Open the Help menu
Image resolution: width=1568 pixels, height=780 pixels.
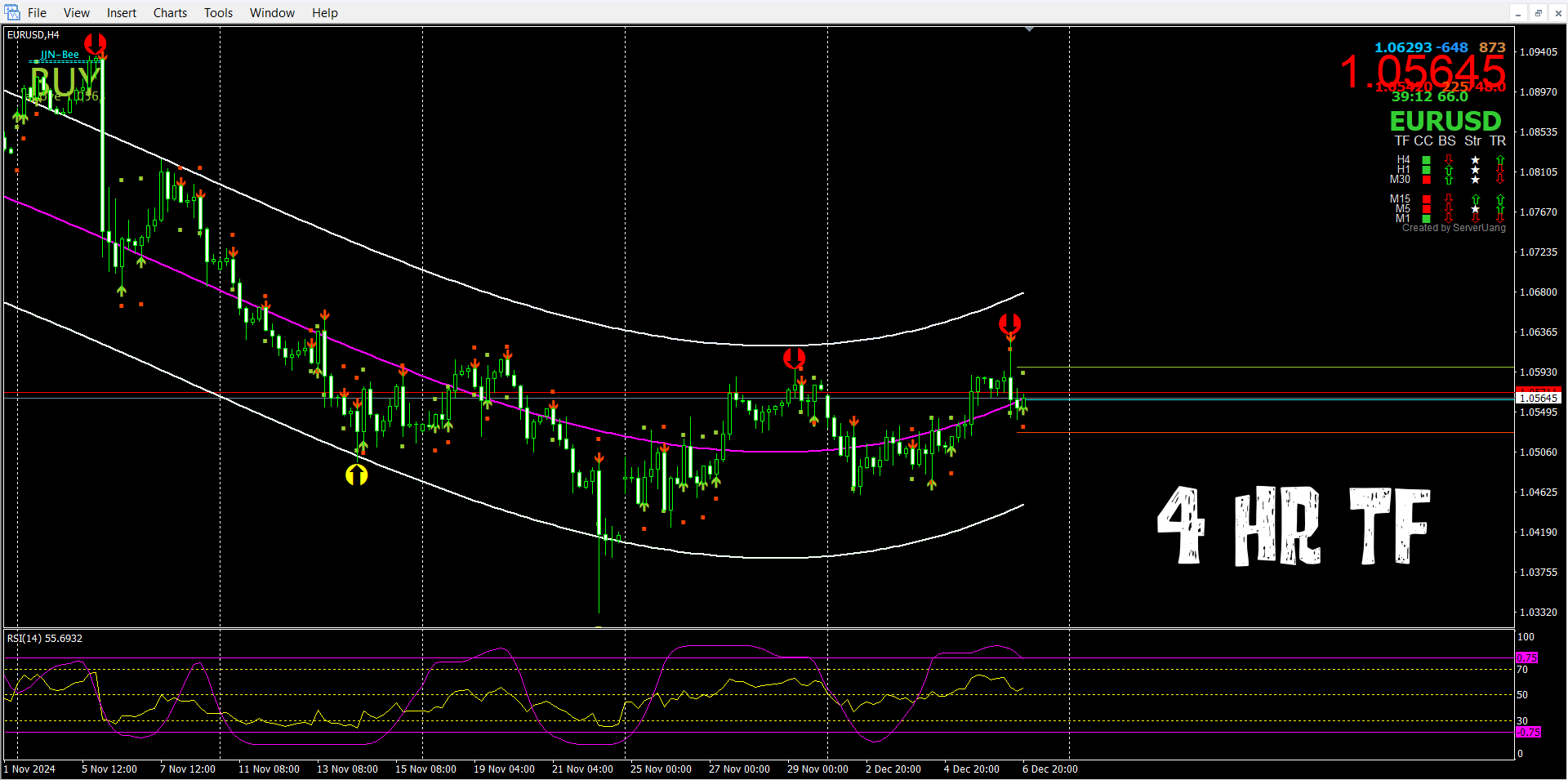[324, 12]
